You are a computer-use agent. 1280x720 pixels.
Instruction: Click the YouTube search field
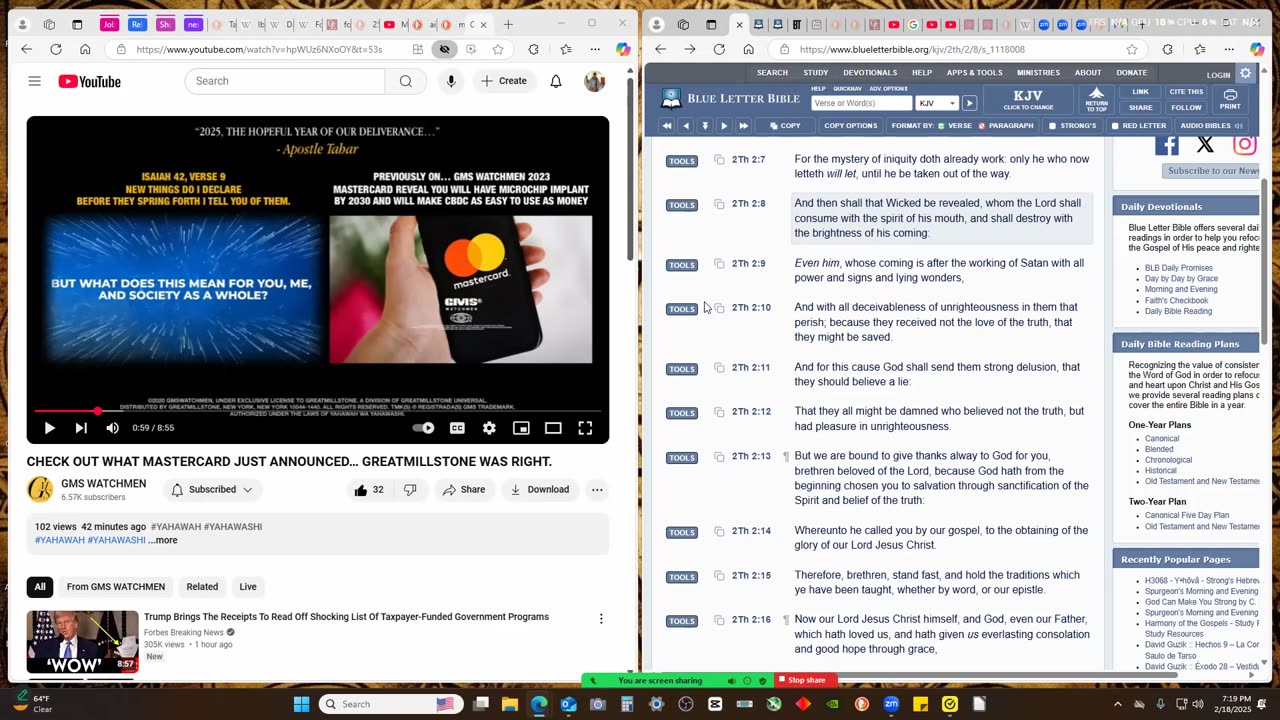[x=285, y=81]
